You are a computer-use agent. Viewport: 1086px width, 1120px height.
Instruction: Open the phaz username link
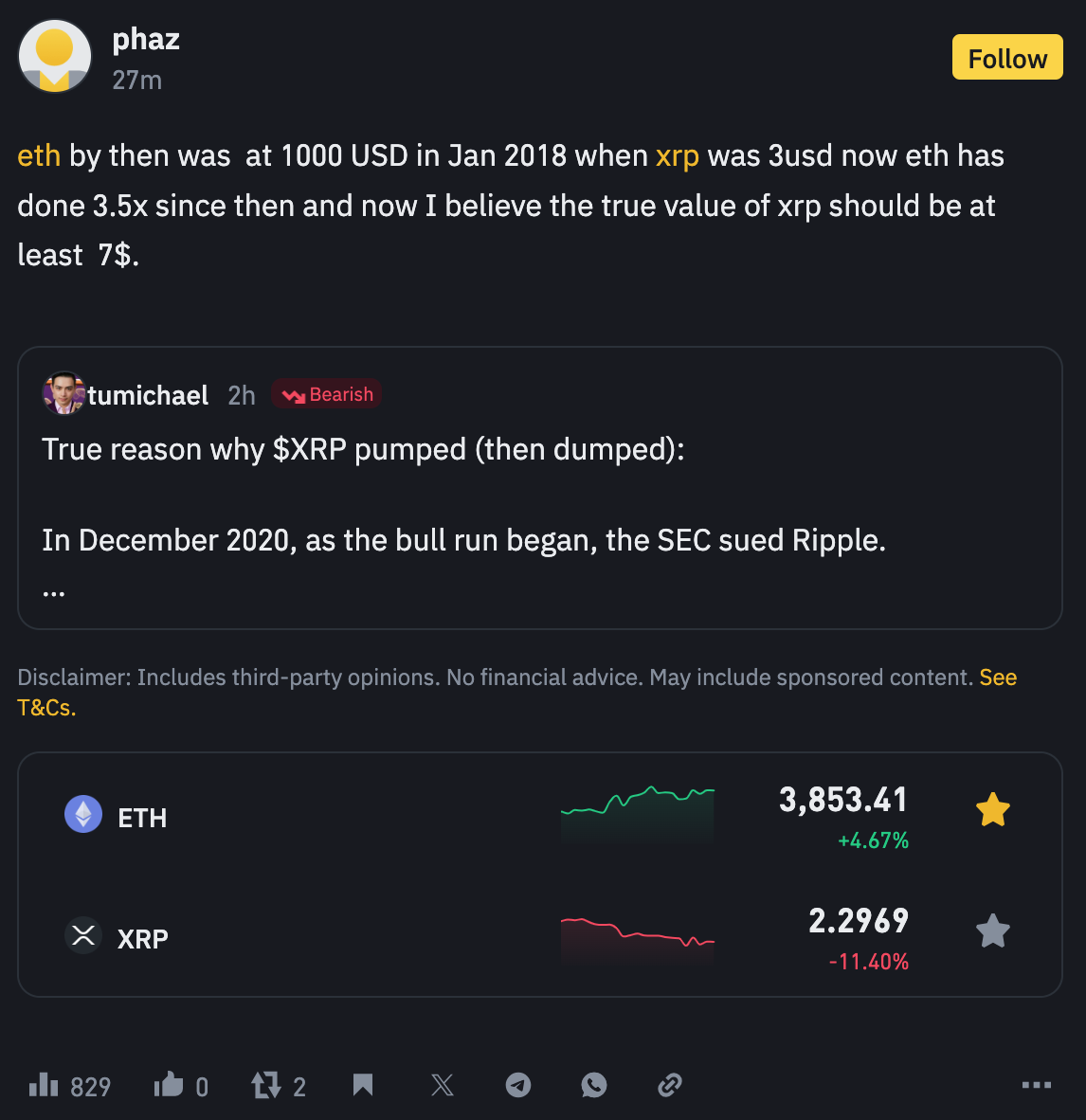(146, 39)
